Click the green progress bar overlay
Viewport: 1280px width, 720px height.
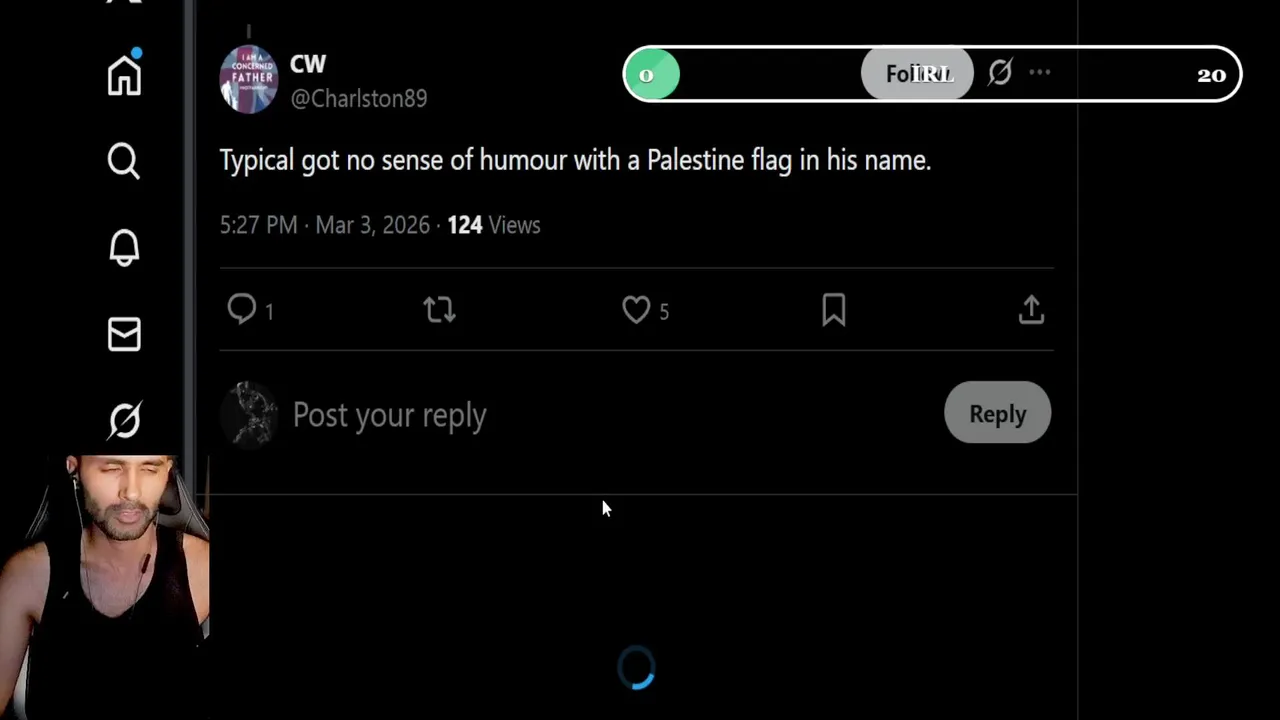tap(652, 75)
